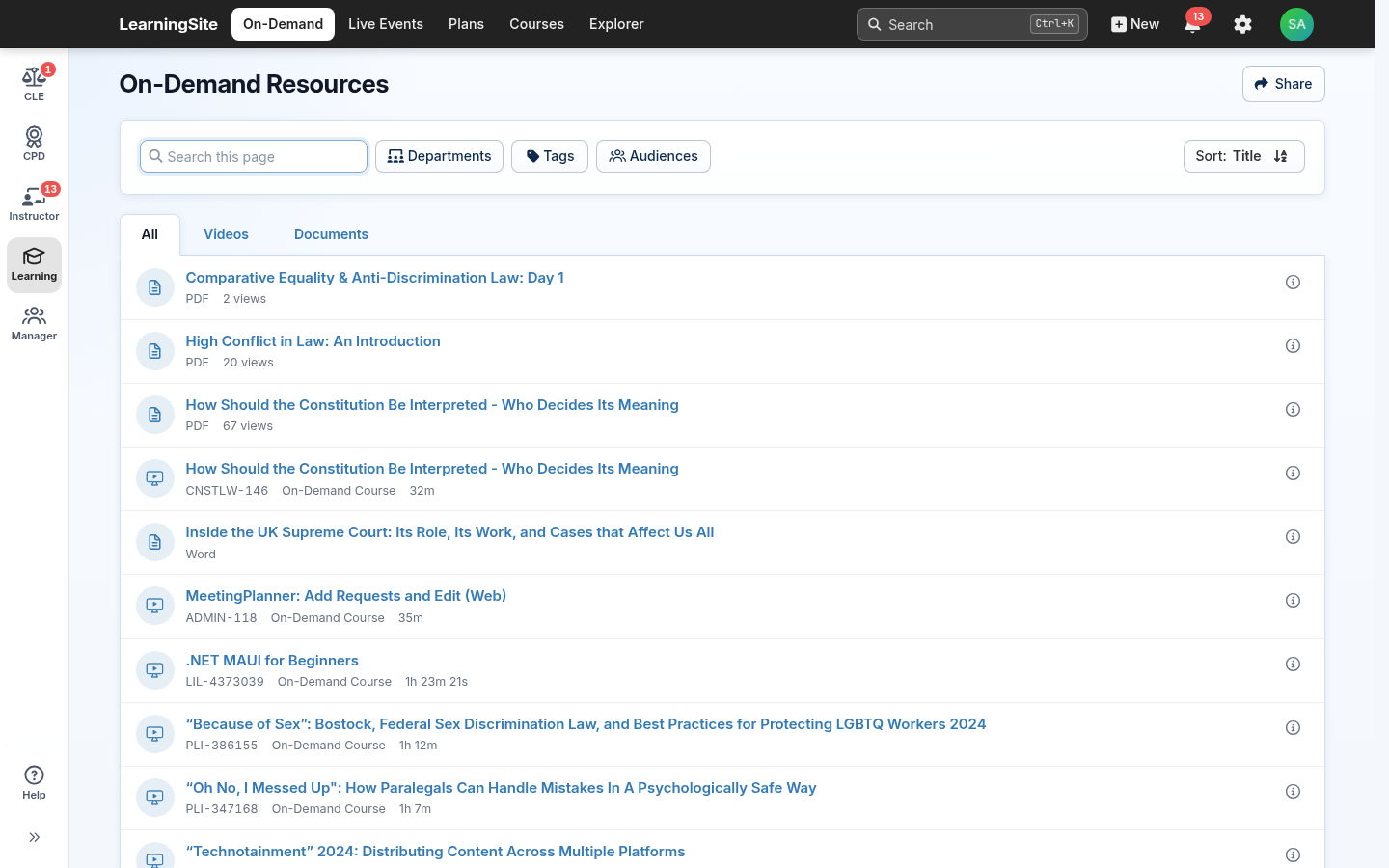
Task: Show info for High Conflict in Law
Action: tap(1293, 346)
